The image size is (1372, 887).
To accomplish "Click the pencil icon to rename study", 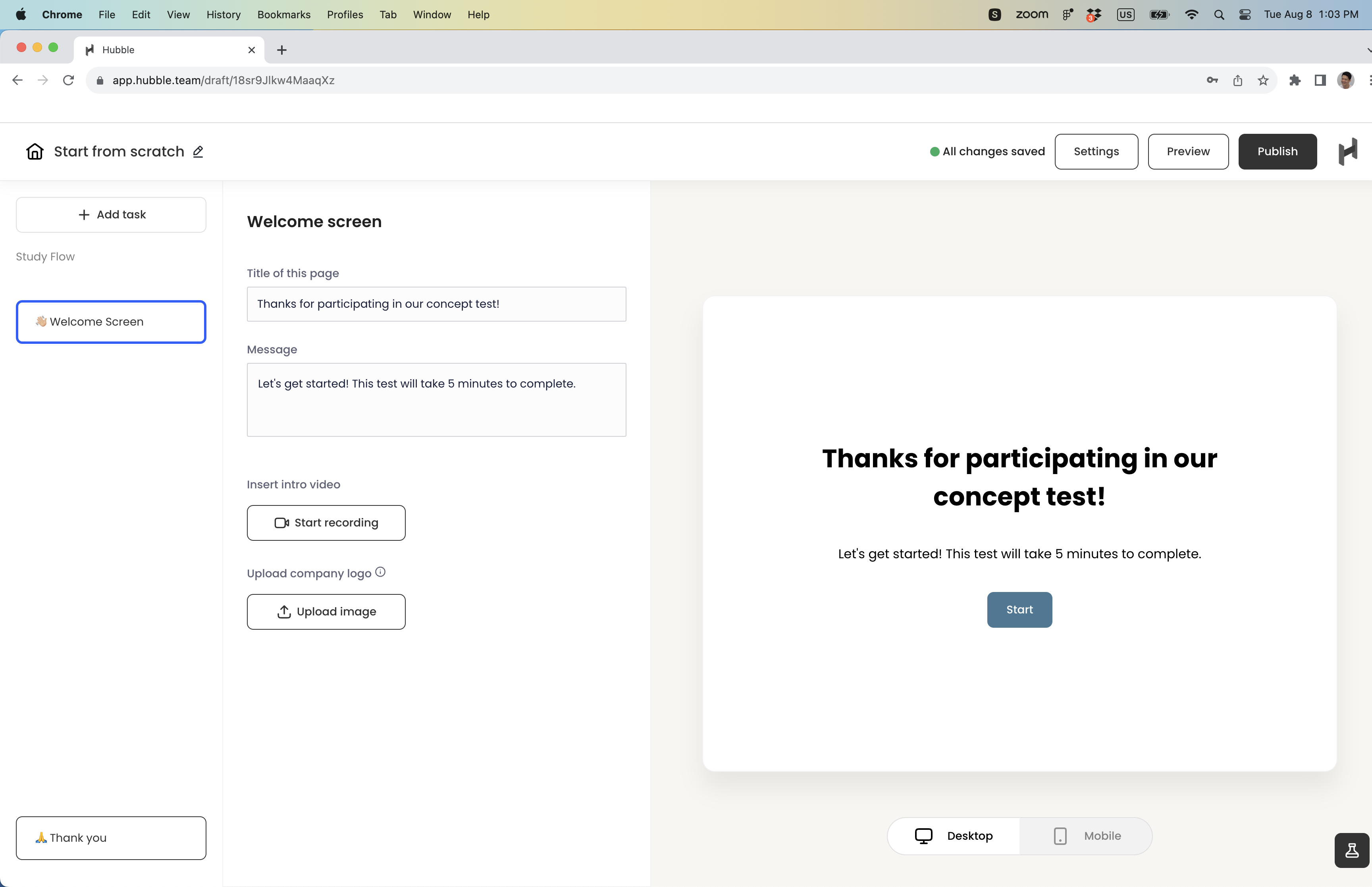I will (x=198, y=152).
